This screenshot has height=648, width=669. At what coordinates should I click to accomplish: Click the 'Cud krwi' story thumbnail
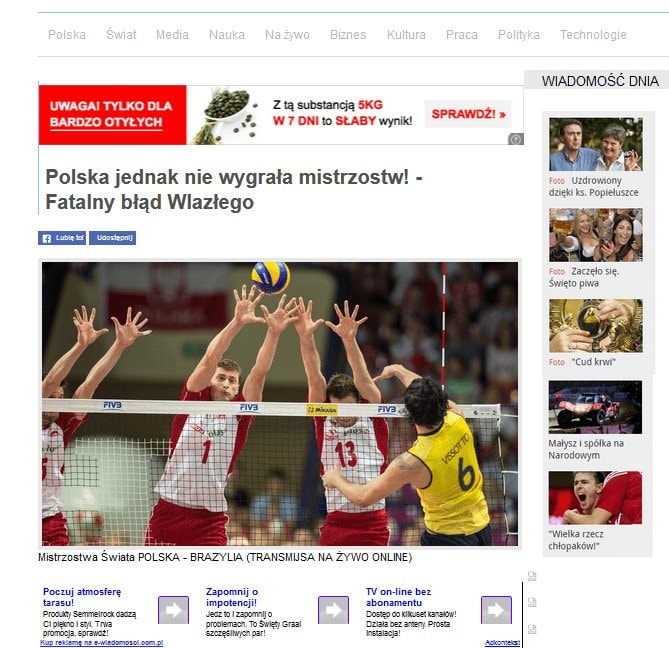tap(595, 326)
